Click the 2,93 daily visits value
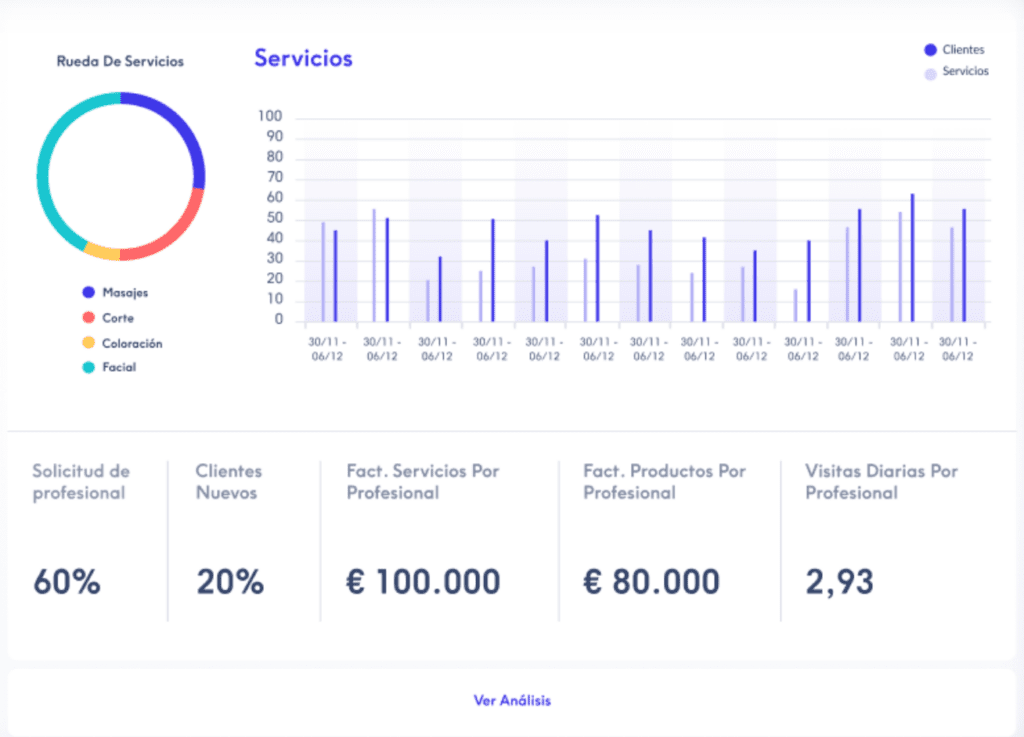1024x737 pixels. coord(839,582)
